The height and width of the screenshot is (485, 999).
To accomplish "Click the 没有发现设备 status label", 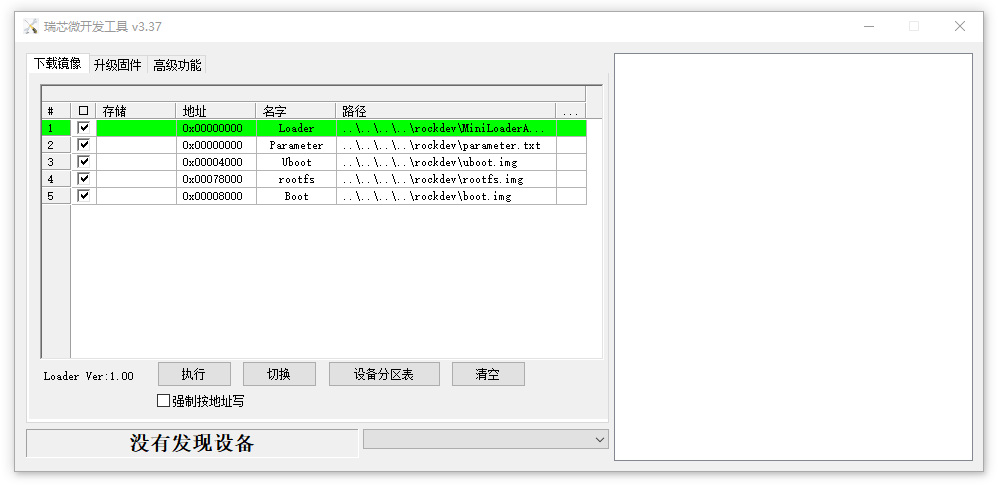I will pos(192,443).
